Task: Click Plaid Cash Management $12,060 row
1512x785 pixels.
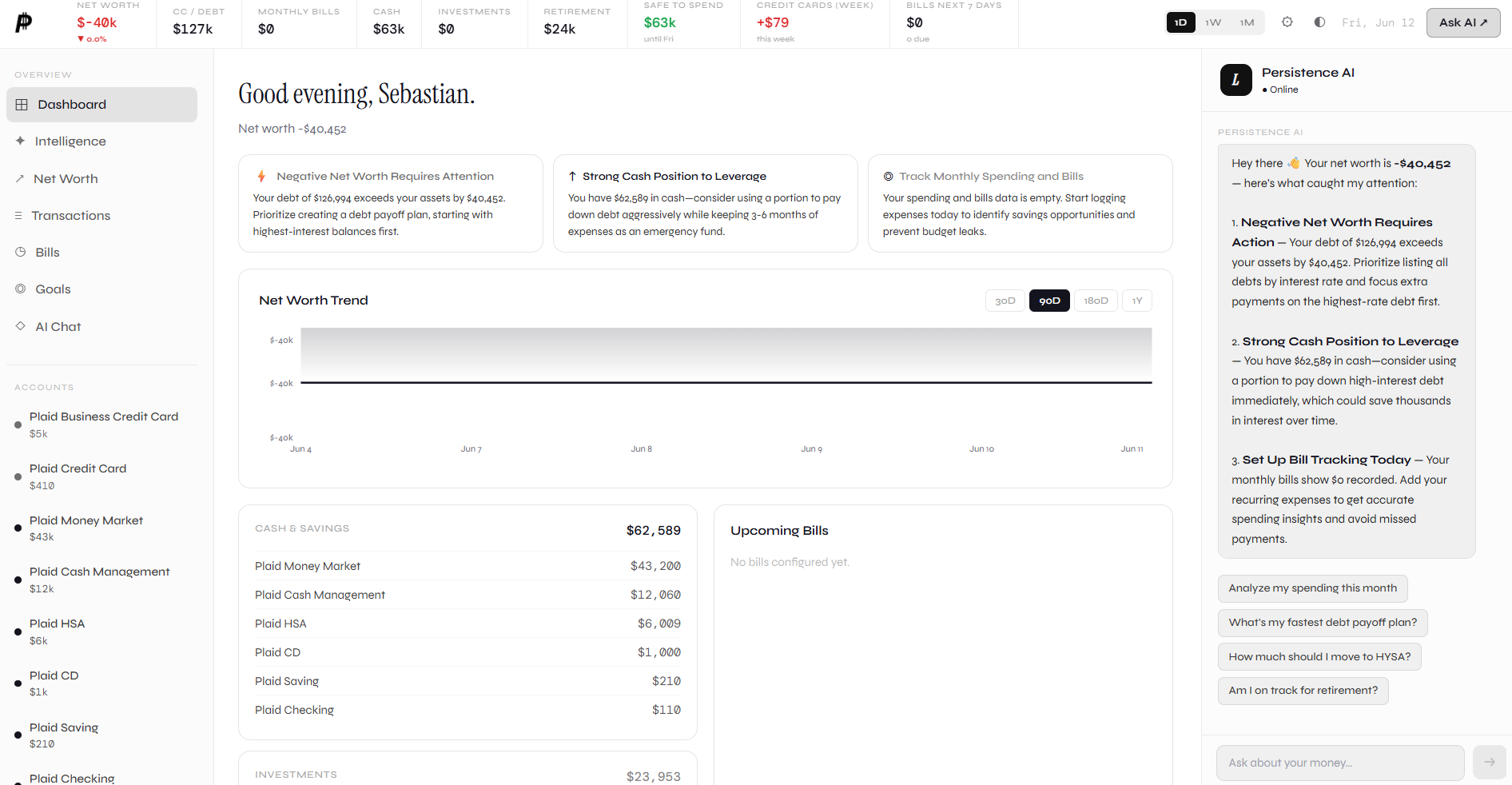Action: tap(468, 595)
